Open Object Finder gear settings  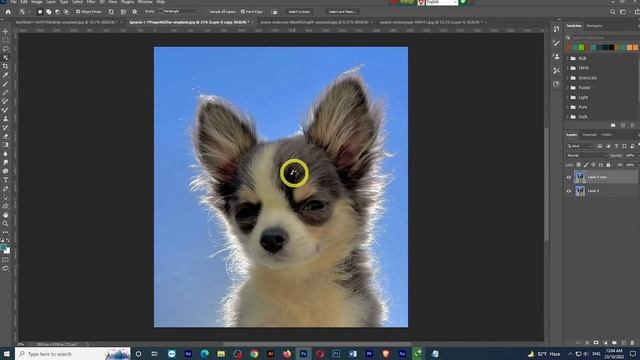135,12
